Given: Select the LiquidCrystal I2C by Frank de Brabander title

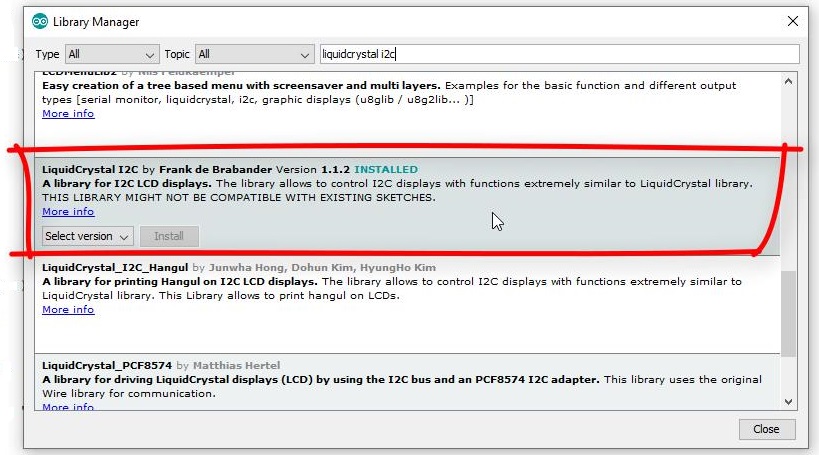Looking at the screenshot, I should (x=157, y=169).
